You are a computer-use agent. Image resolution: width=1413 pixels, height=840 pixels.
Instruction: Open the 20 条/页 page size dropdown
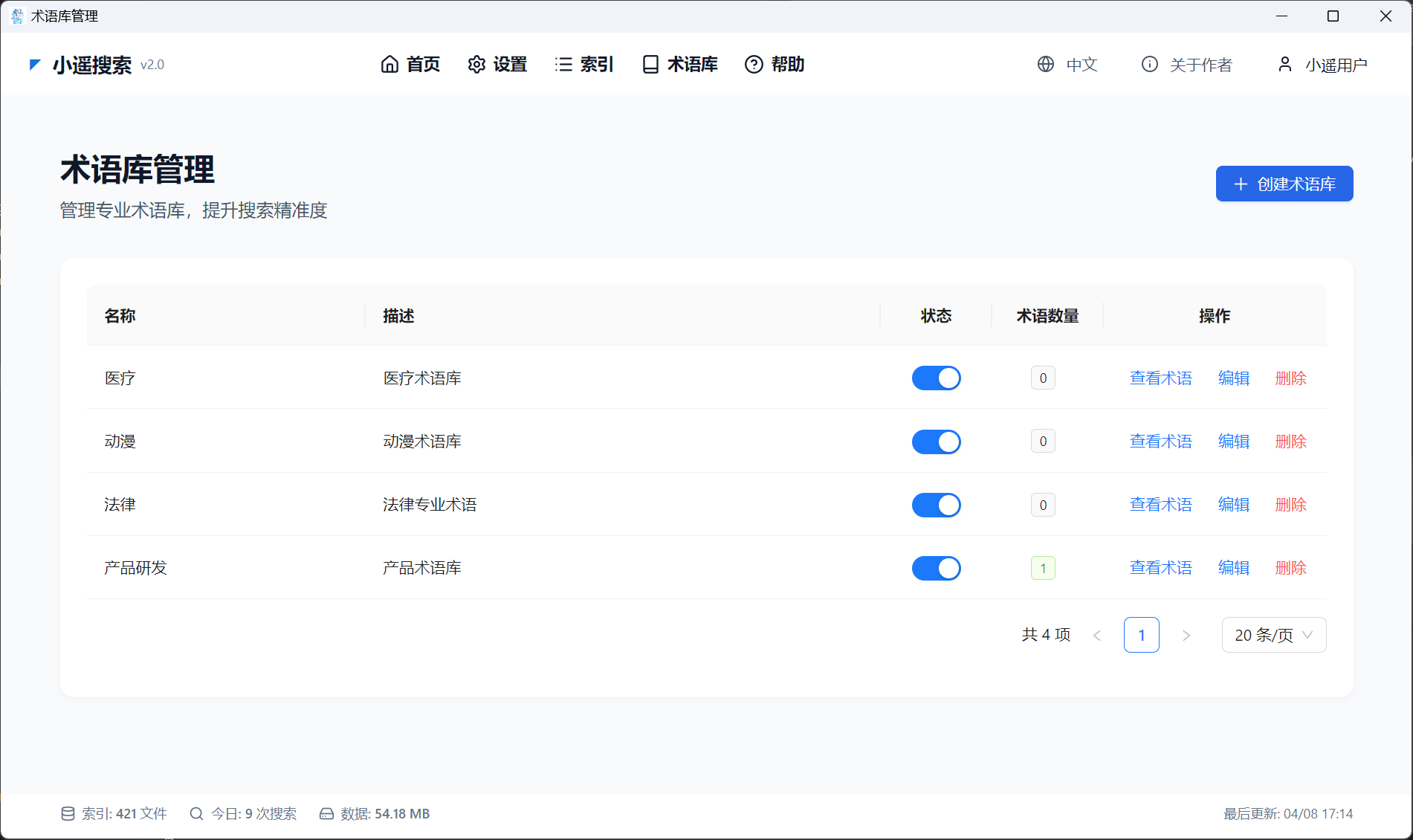[1274, 635]
